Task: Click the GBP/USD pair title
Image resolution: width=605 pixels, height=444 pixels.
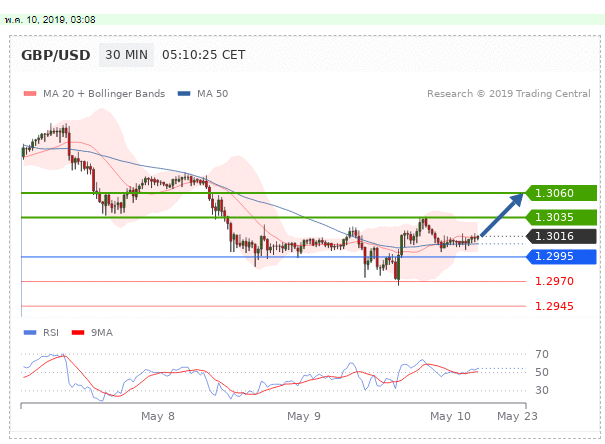Action: pos(56,55)
